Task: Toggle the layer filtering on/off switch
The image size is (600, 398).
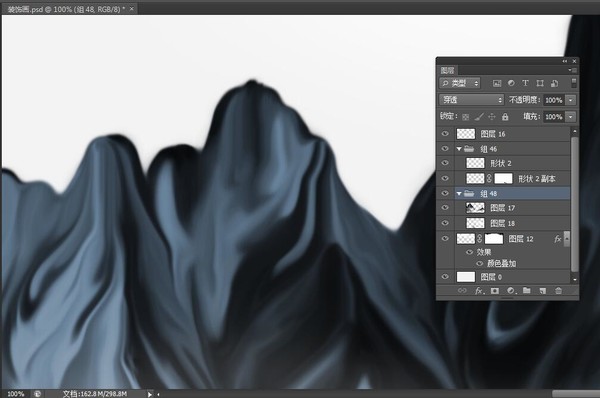Action: coord(573,83)
